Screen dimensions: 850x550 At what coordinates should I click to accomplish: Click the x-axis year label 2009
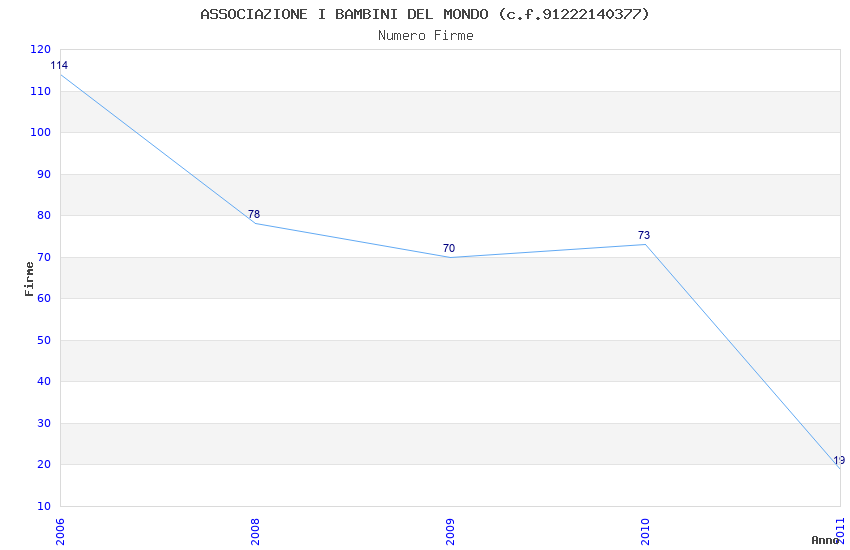[x=450, y=532]
